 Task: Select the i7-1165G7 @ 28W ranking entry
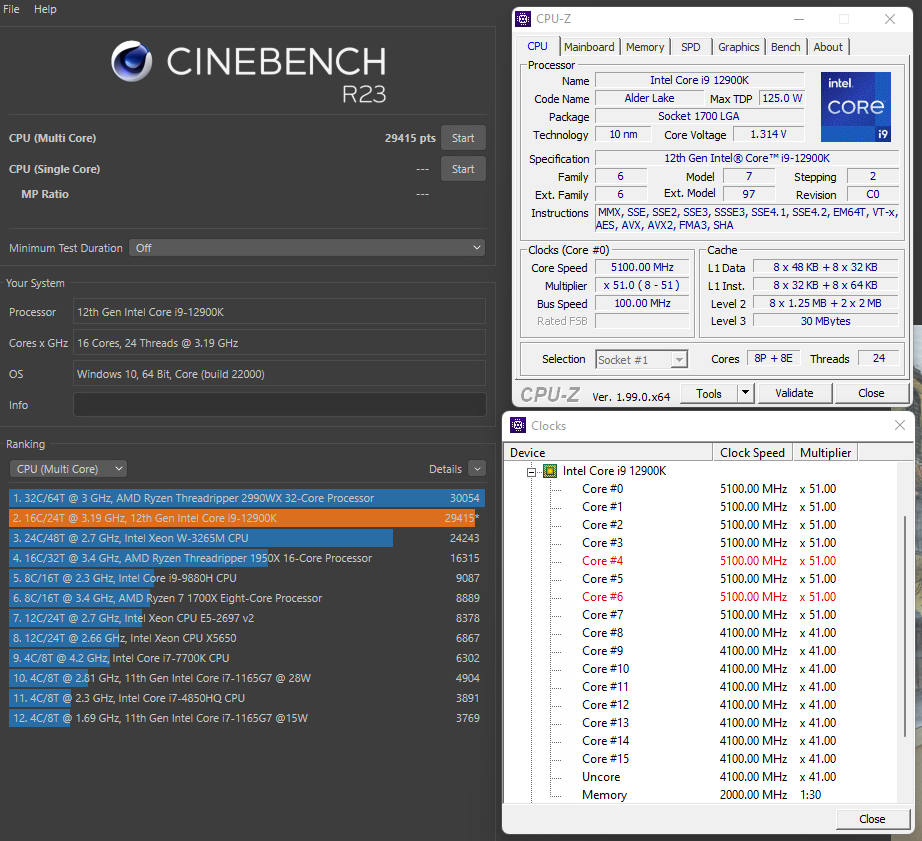(x=247, y=678)
